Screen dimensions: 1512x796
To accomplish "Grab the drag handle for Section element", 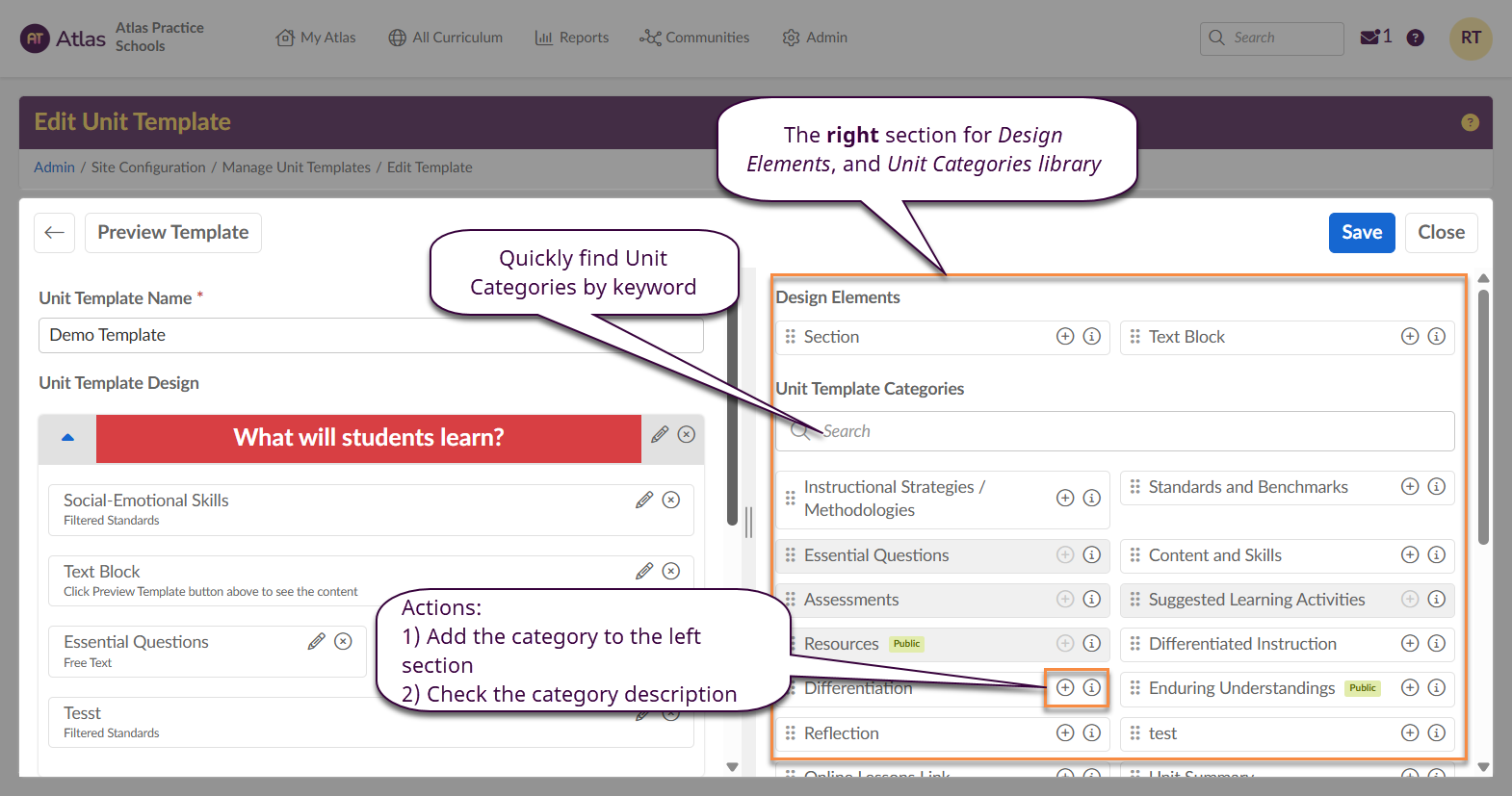I will (x=790, y=337).
